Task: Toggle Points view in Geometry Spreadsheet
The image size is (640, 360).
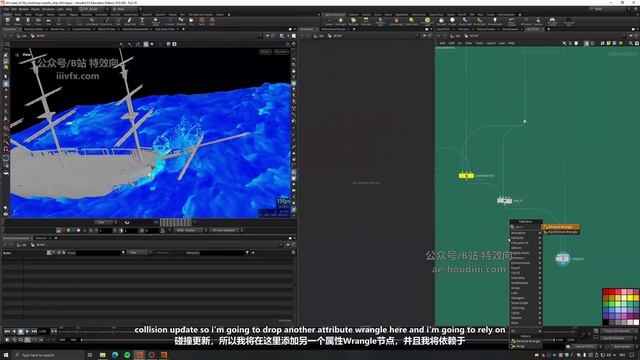Action: point(49,253)
